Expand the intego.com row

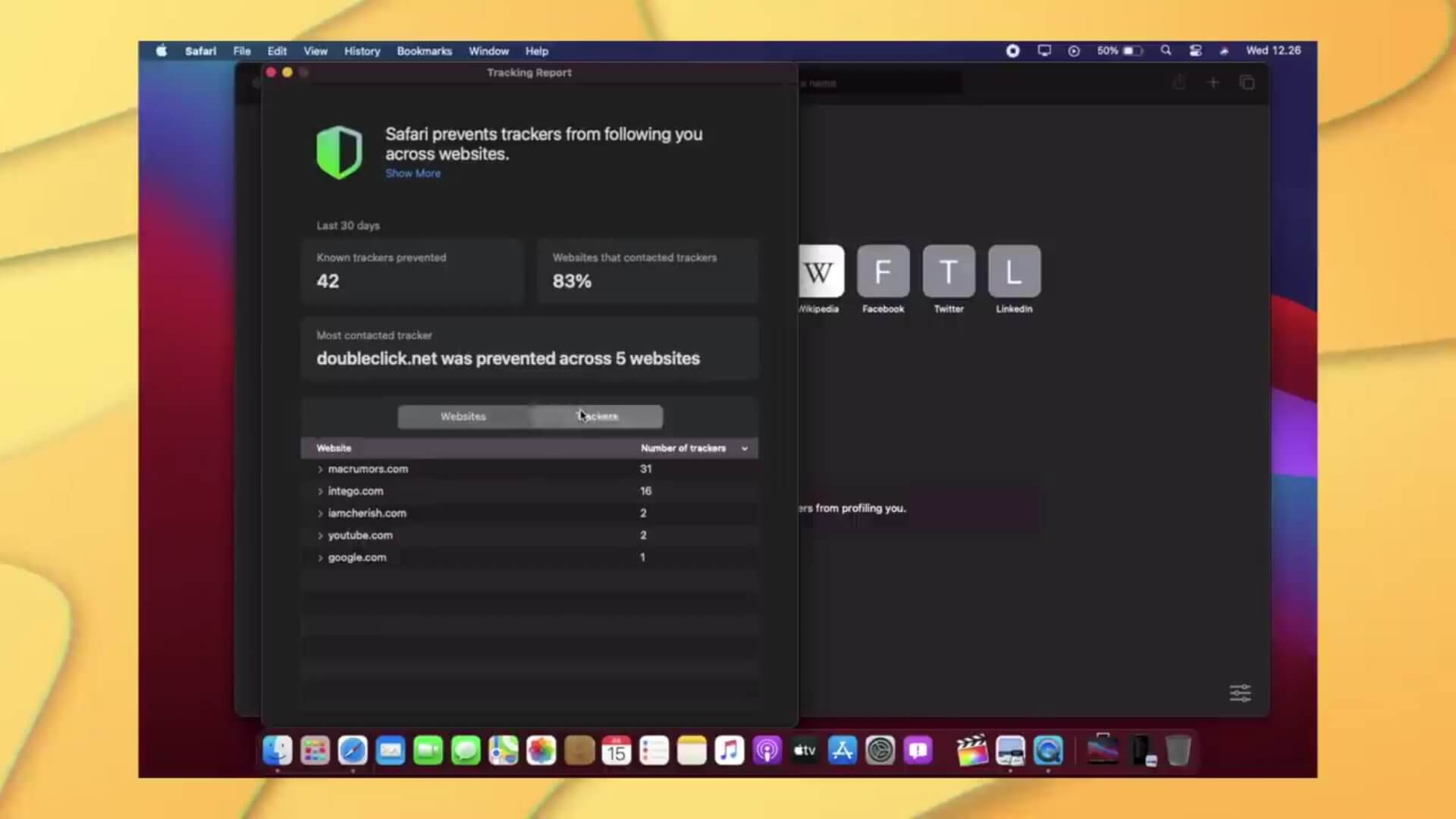320,491
